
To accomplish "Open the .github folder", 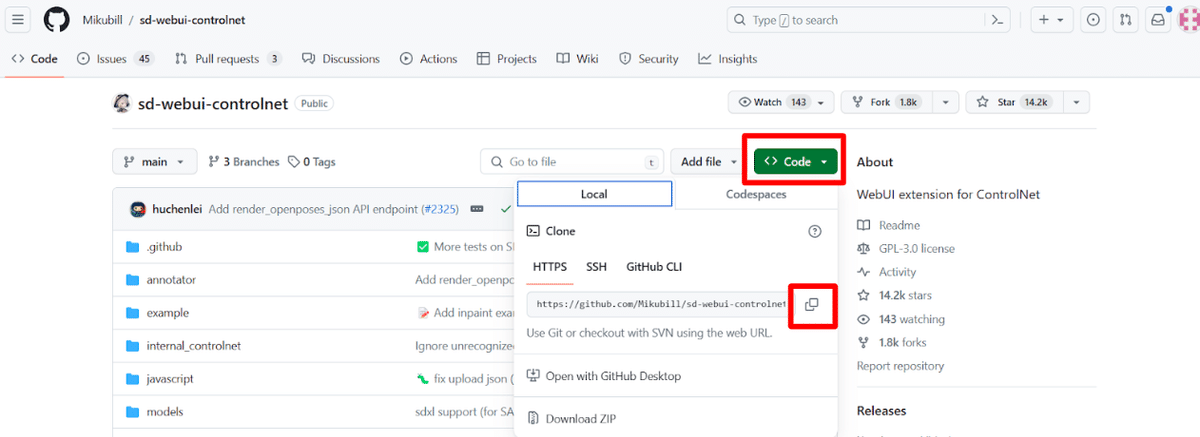I will click(164, 247).
